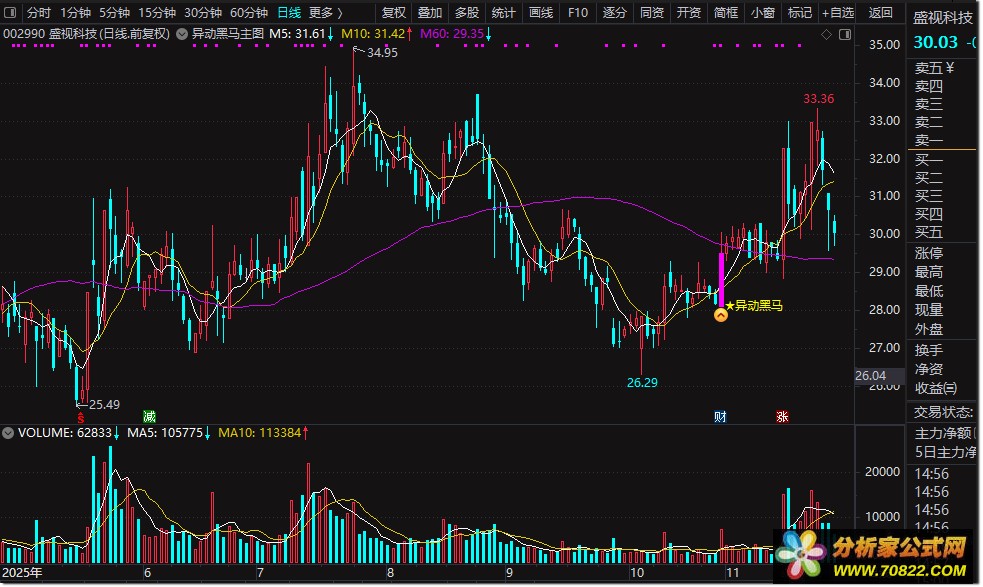Toggle the 简框 simple frame view
Image resolution: width=983 pixels, height=587 pixels.
[727, 13]
